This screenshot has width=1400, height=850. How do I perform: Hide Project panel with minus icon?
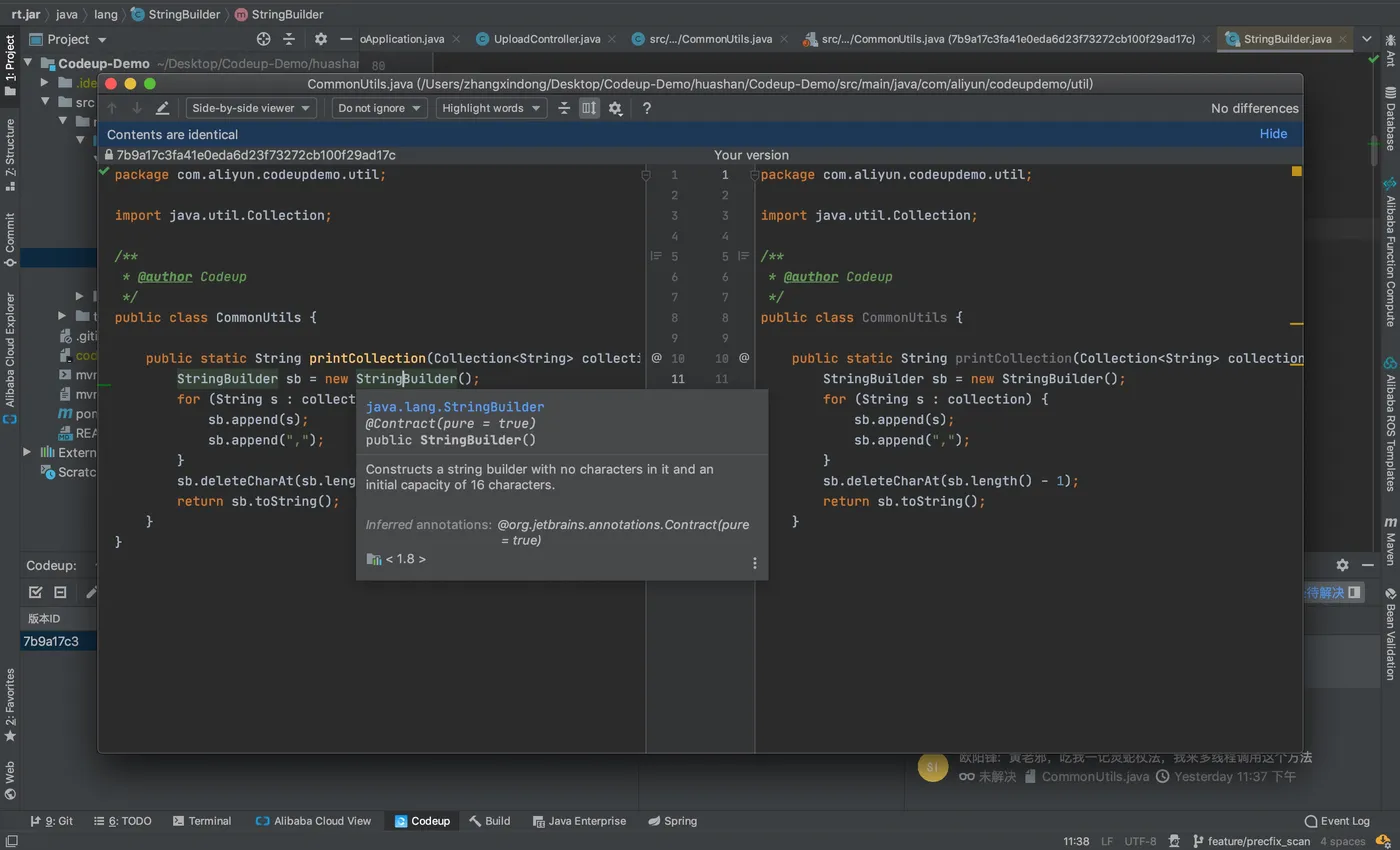346,39
